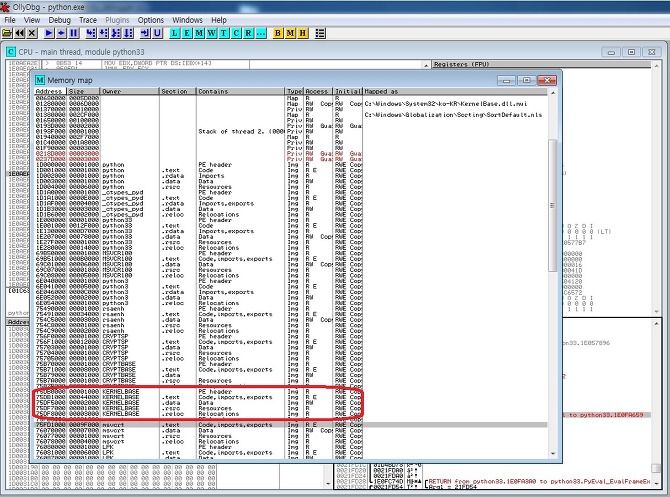The image size is (670, 497).
Task: Click the Close program X toolbar icon
Action: (x=32, y=33)
